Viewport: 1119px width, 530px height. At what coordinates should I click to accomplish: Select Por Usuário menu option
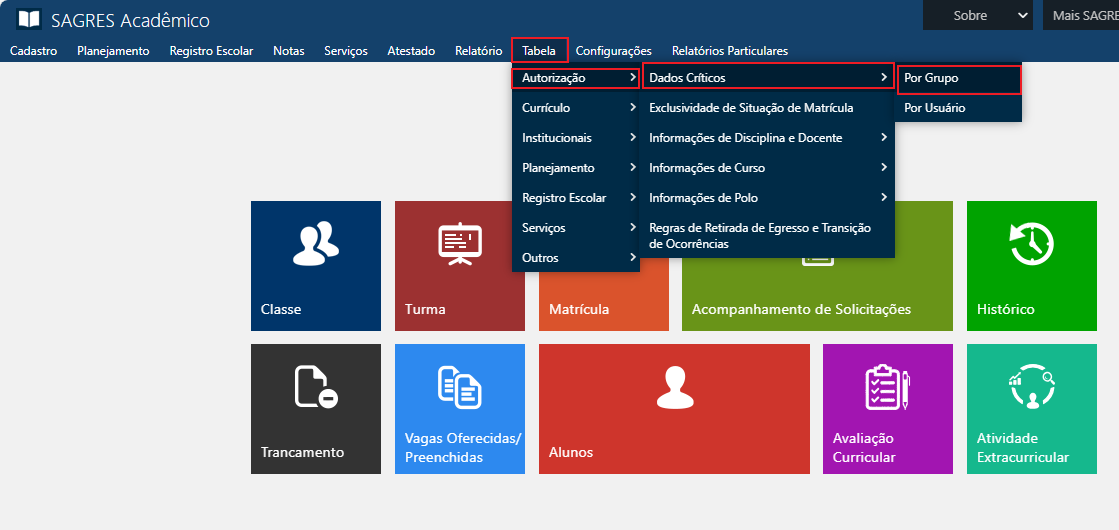957,108
